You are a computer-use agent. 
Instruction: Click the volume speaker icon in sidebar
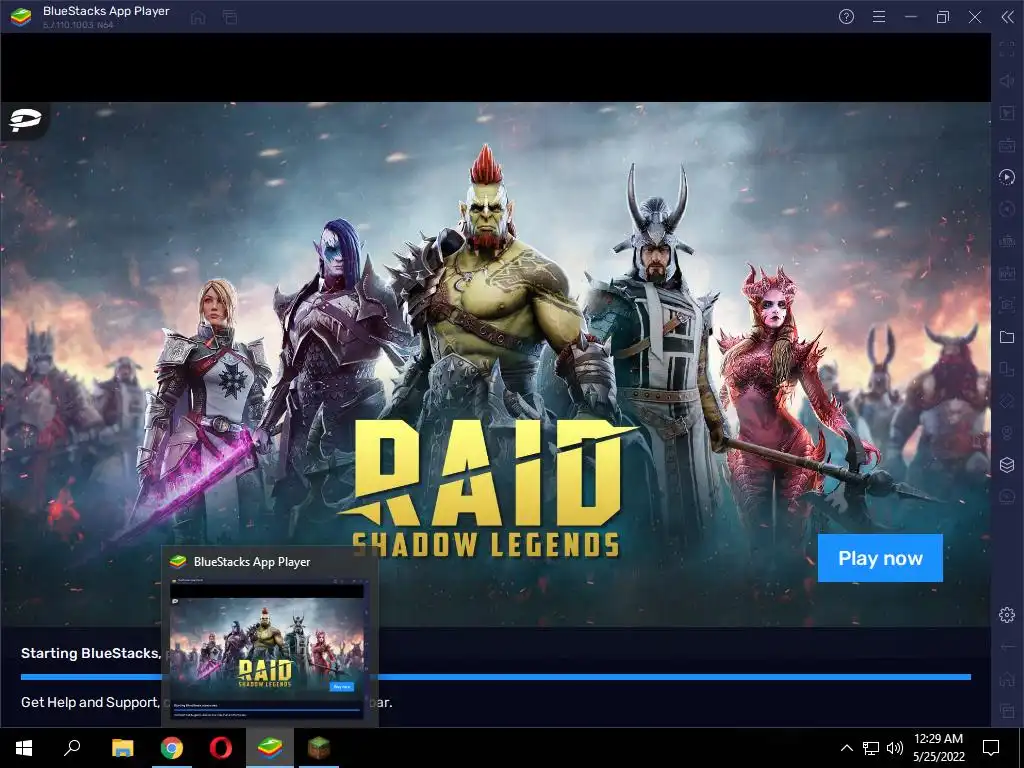[1006, 81]
